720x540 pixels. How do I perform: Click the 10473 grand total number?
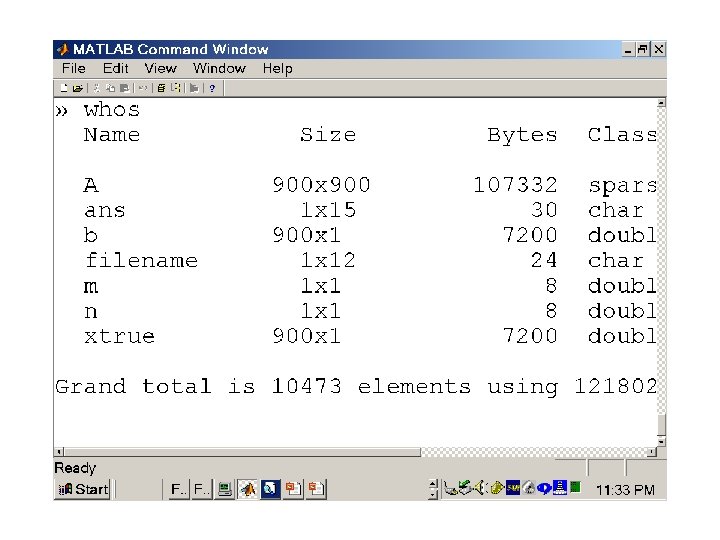click(x=306, y=386)
